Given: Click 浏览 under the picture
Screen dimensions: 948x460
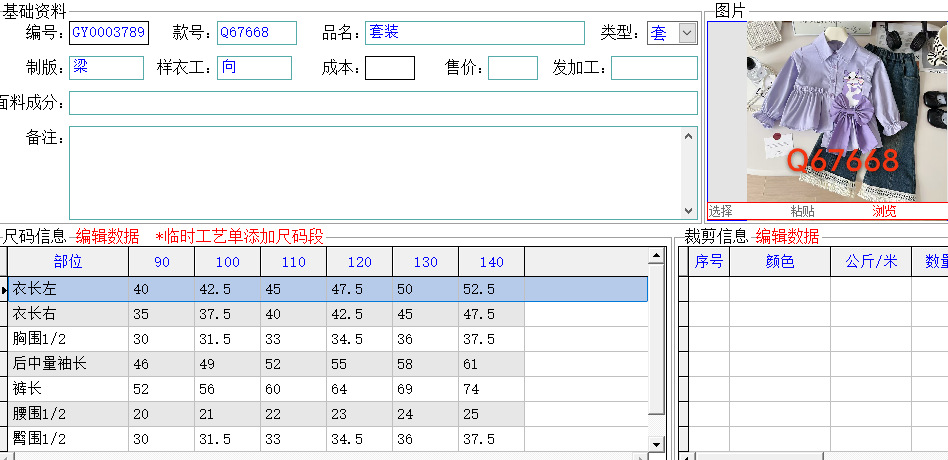Looking at the screenshot, I should pyautogui.click(x=884, y=211).
